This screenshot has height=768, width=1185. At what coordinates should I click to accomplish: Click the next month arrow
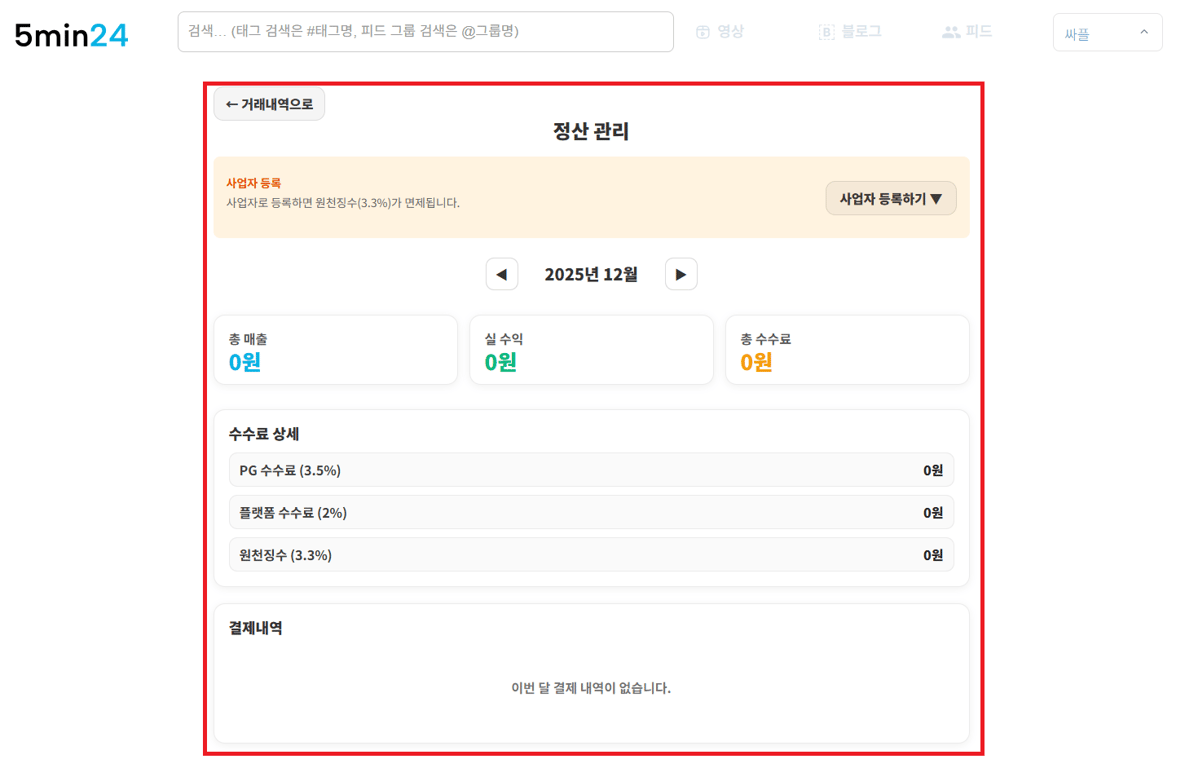click(x=681, y=273)
